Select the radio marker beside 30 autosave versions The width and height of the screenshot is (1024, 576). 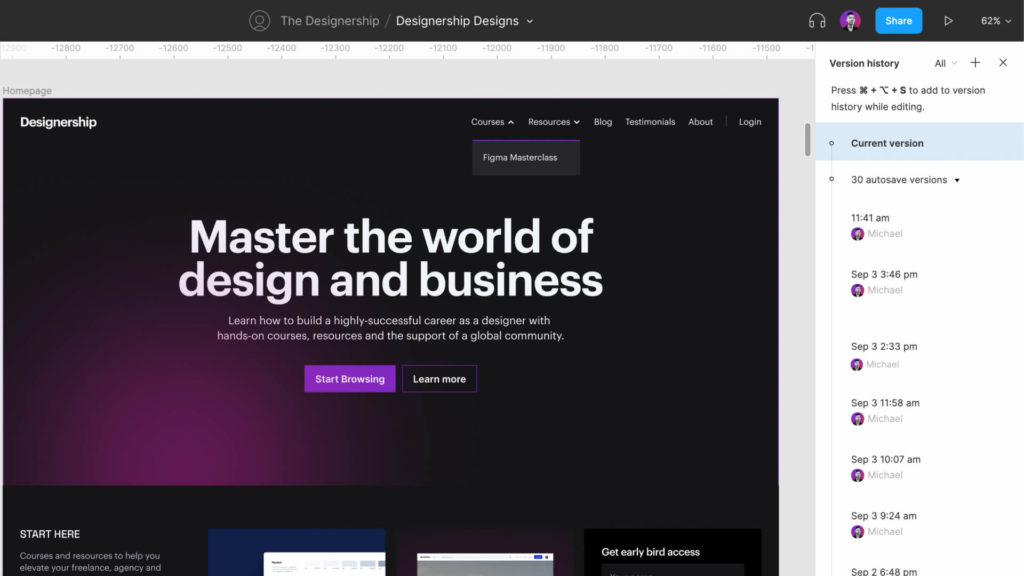tap(831, 179)
